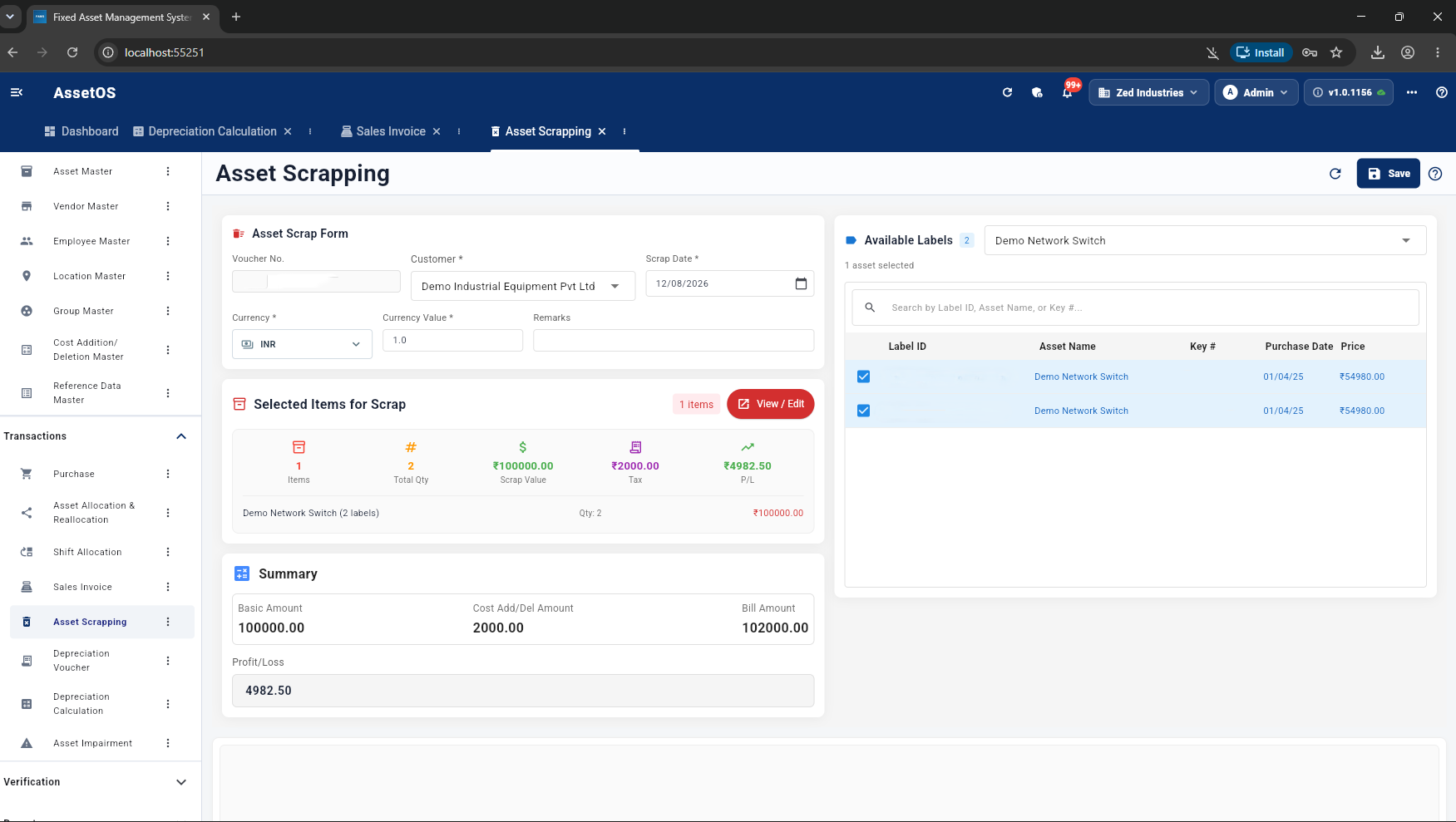
Task: Open Depreciation Voucher in the sidebar
Action: tap(81, 661)
